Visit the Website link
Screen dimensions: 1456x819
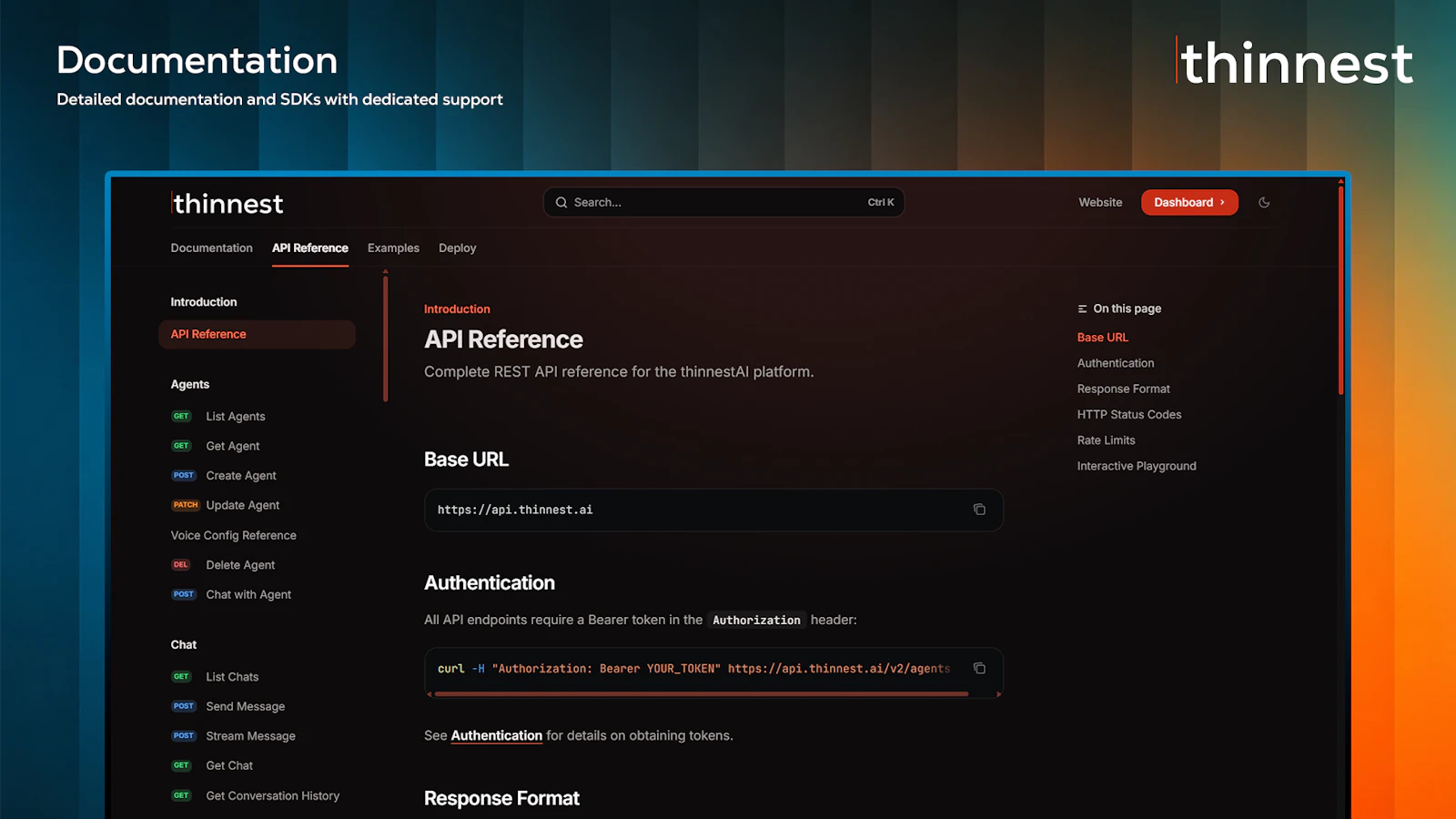1100,202
